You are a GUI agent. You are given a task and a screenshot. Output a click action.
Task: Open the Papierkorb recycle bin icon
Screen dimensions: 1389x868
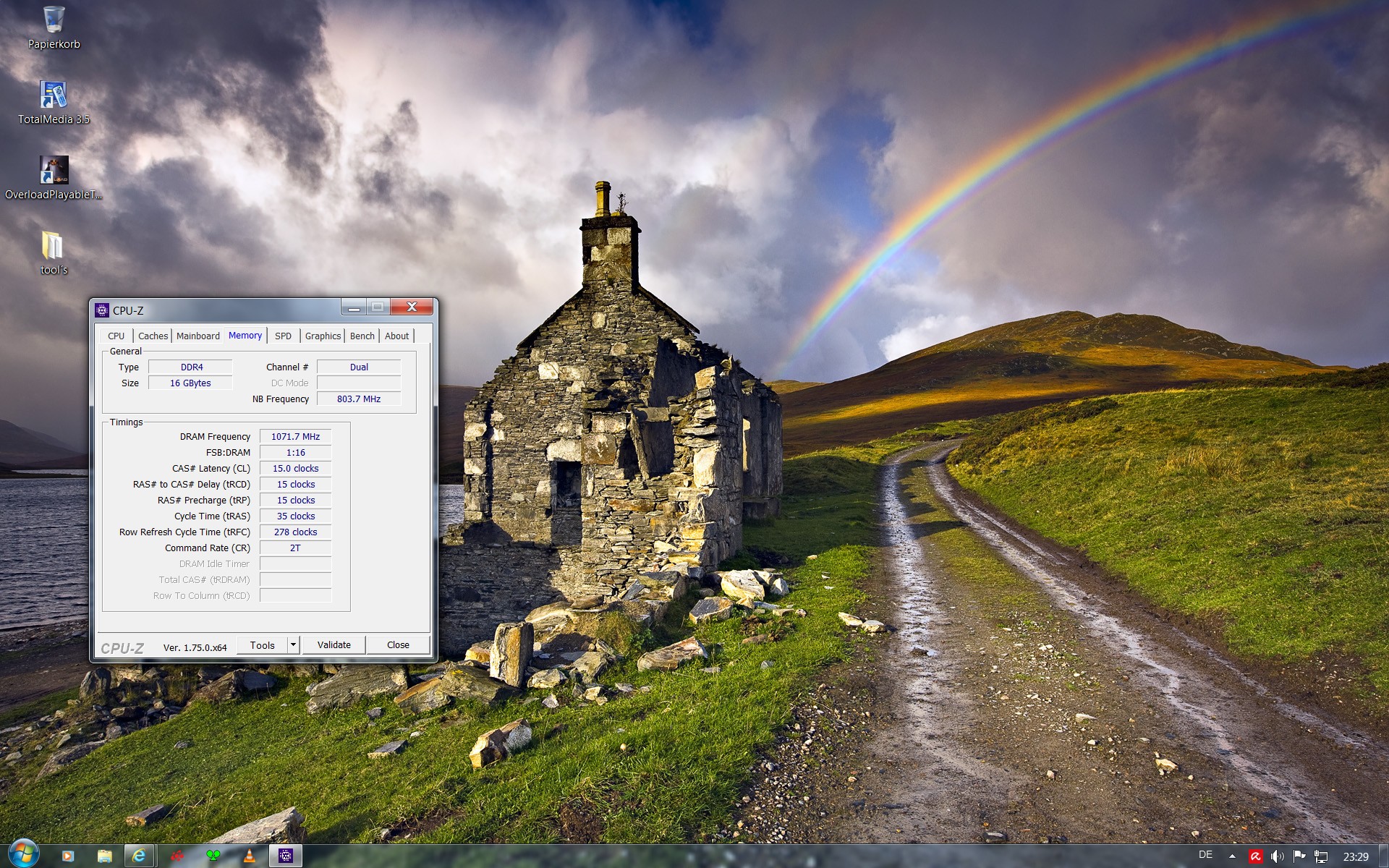(x=54, y=22)
